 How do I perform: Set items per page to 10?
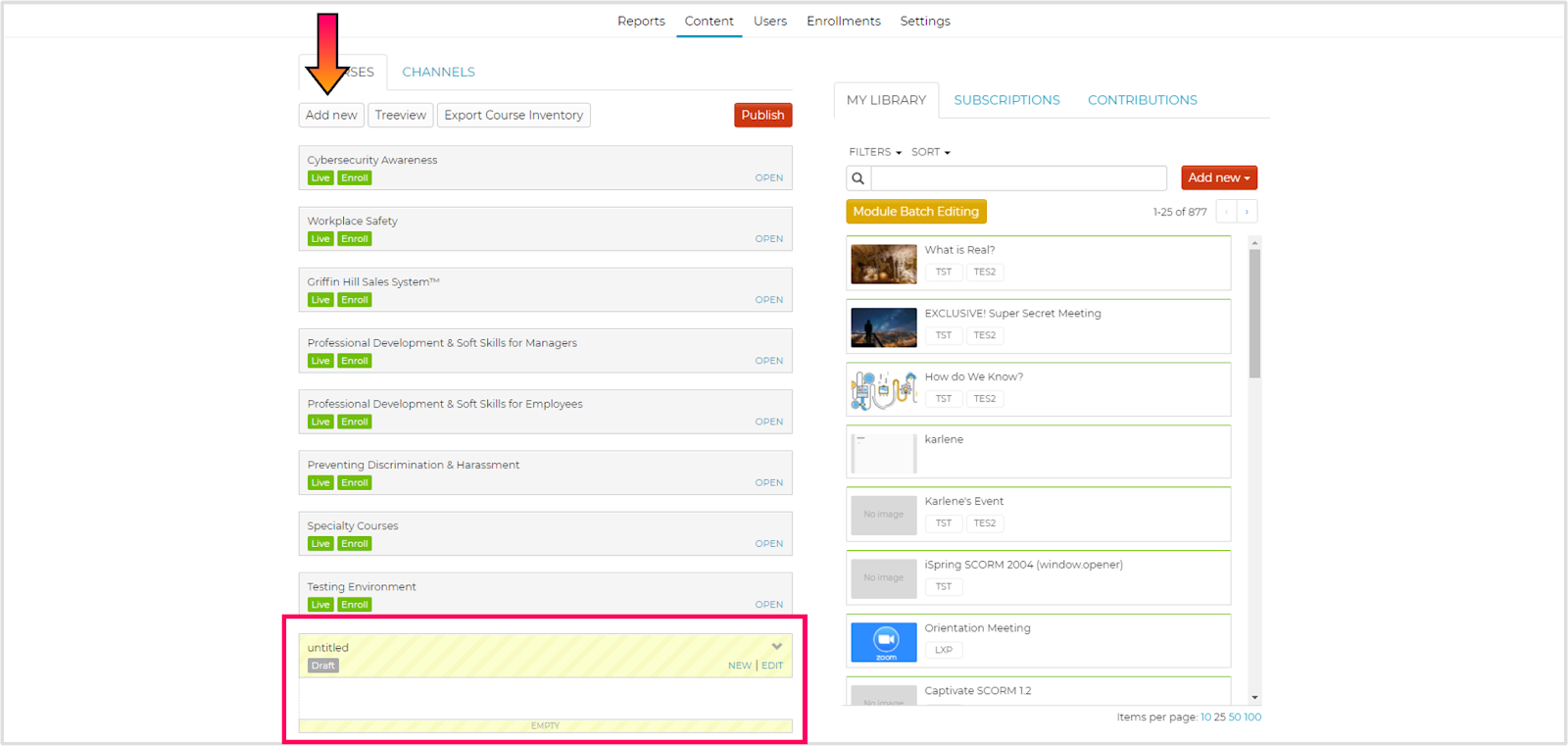point(1205,718)
